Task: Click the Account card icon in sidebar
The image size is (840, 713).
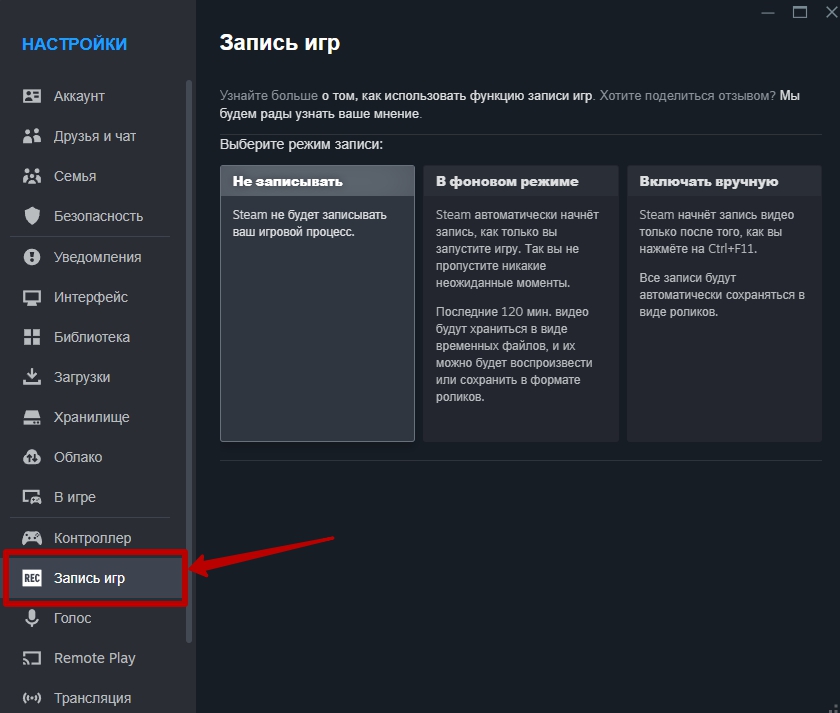Action: pyautogui.click(x=32, y=96)
